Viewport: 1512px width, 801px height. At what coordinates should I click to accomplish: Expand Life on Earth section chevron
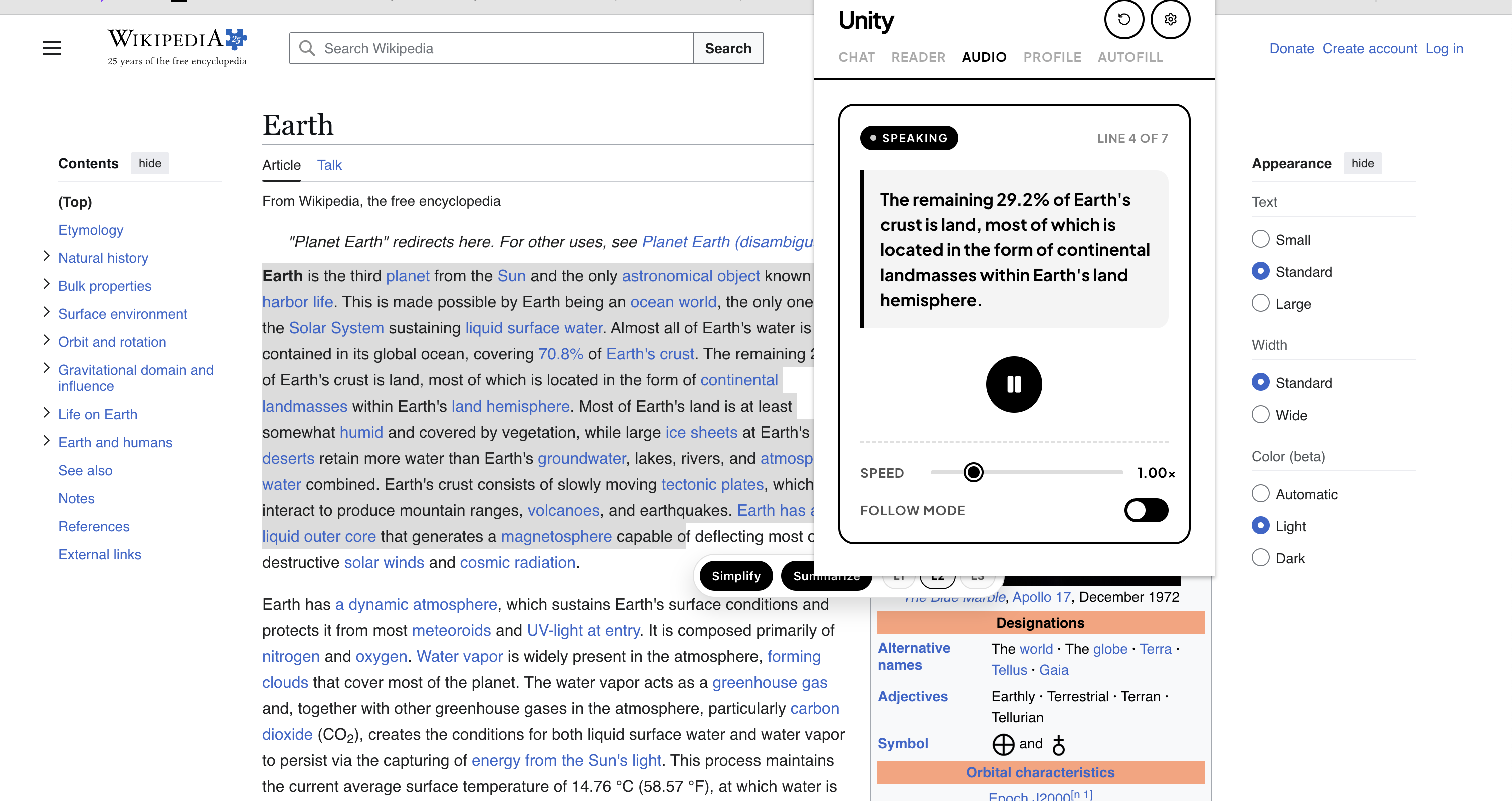47,413
